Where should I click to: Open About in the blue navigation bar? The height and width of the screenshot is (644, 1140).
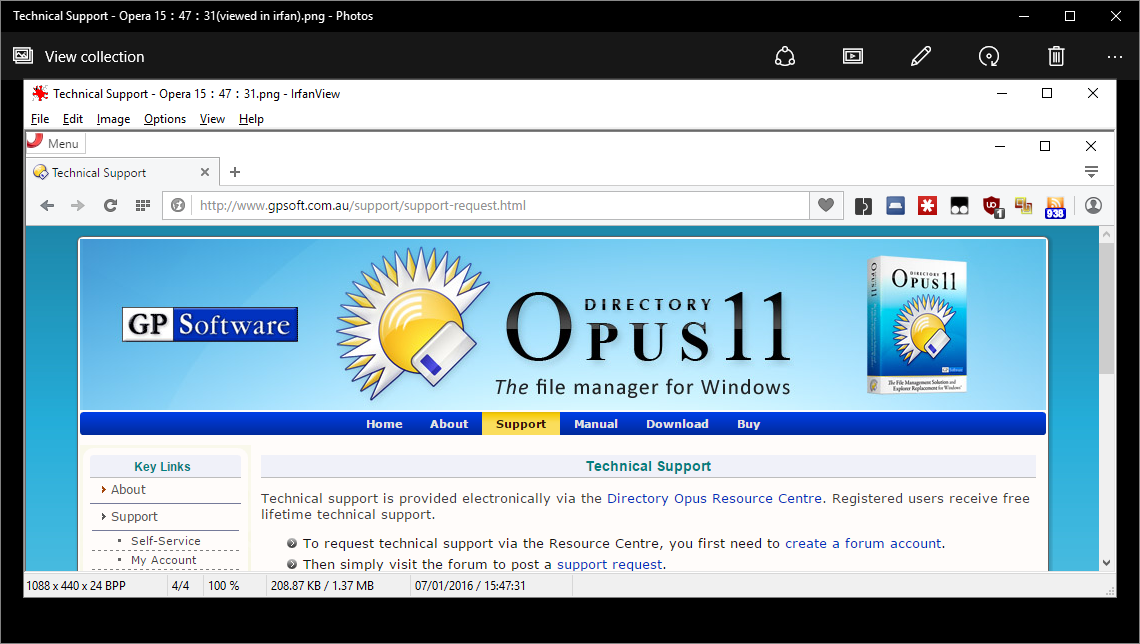449,424
